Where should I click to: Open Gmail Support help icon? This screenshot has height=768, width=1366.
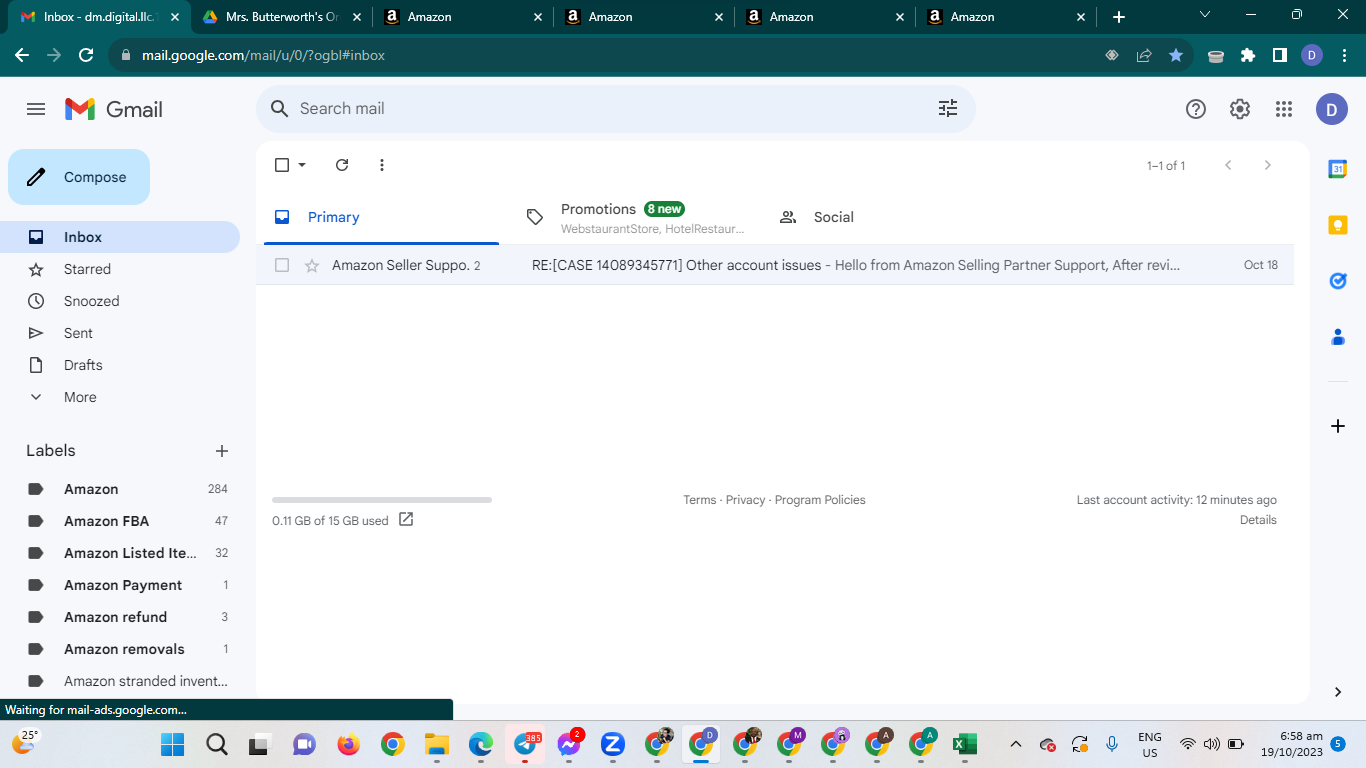coord(1196,109)
